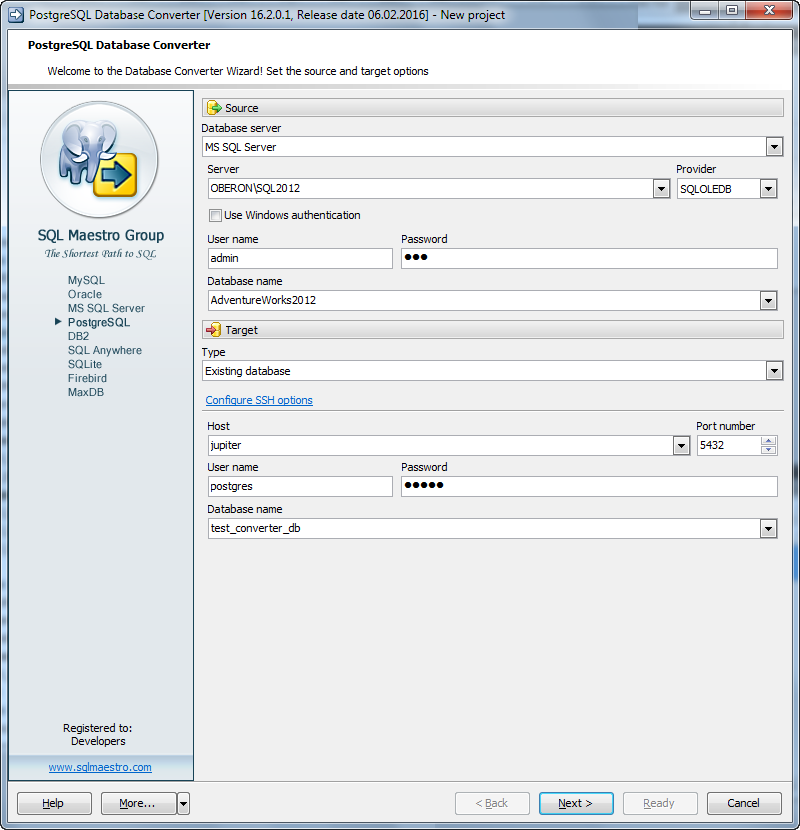Visit the www.sqlmaestro.com link
The image size is (800, 830).
pos(99,767)
